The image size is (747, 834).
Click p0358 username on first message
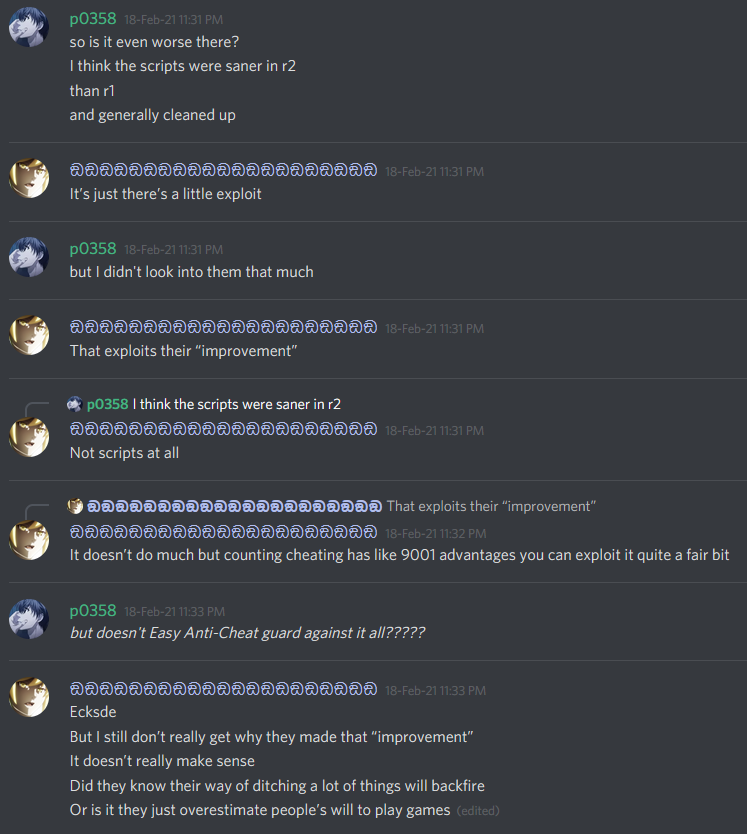93,19
